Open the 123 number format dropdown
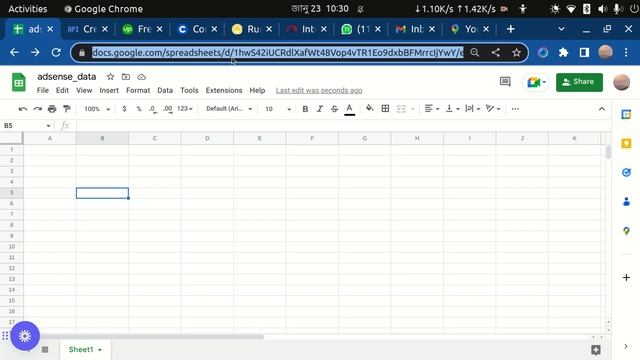The image size is (640, 360). [x=184, y=109]
